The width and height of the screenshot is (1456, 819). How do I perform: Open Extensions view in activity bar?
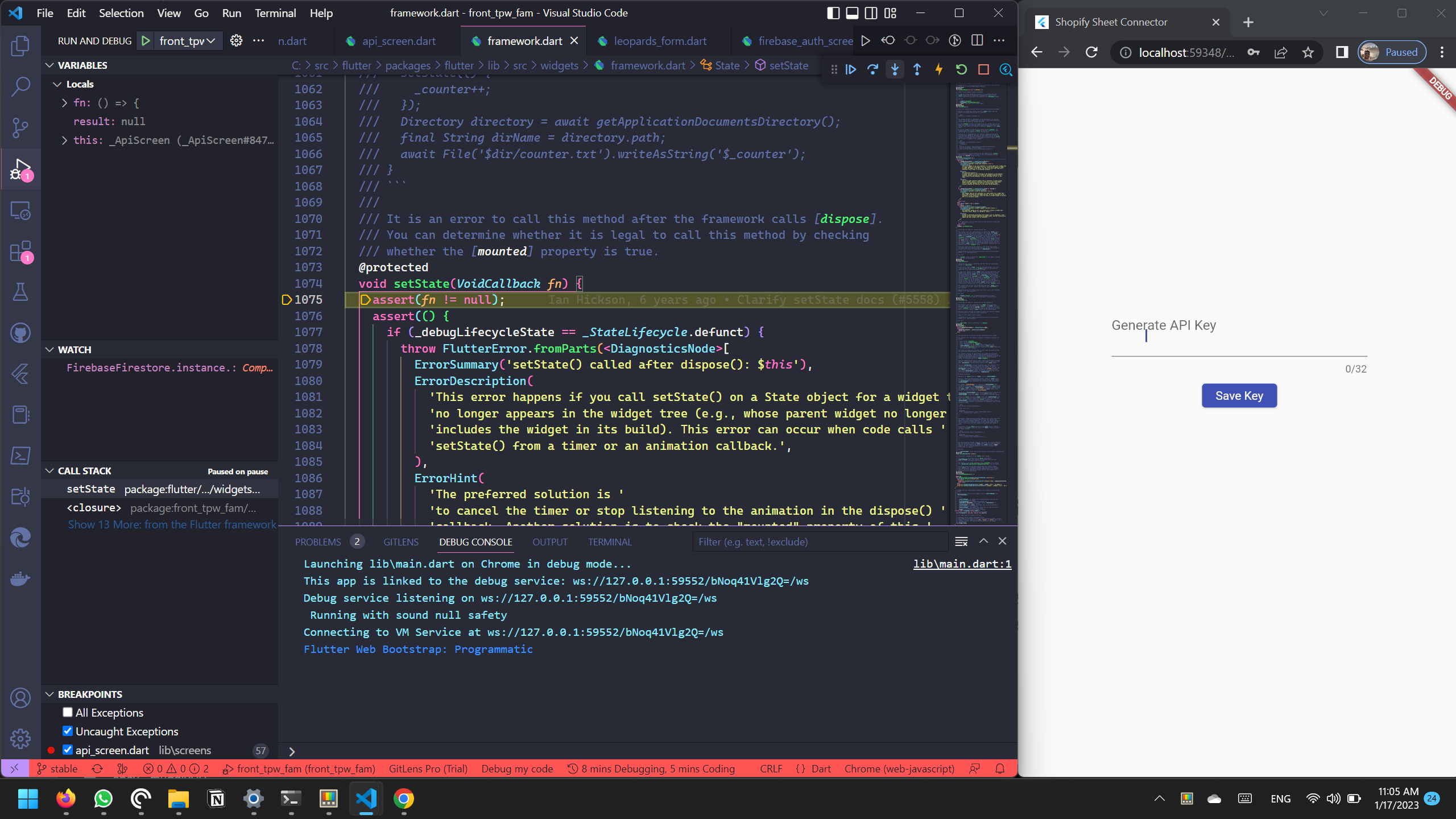click(x=20, y=251)
